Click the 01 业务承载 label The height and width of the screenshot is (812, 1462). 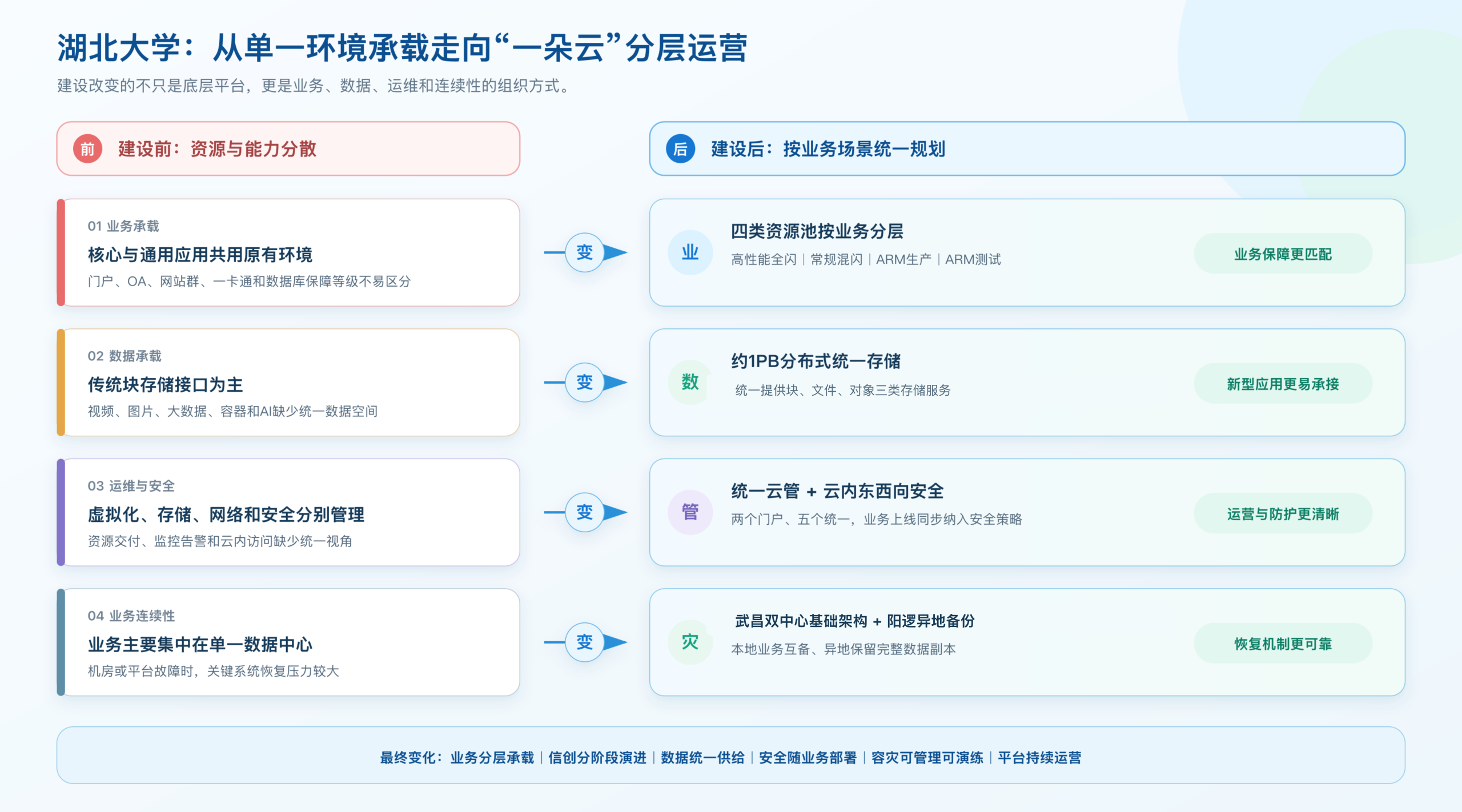pyautogui.click(x=123, y=226)
